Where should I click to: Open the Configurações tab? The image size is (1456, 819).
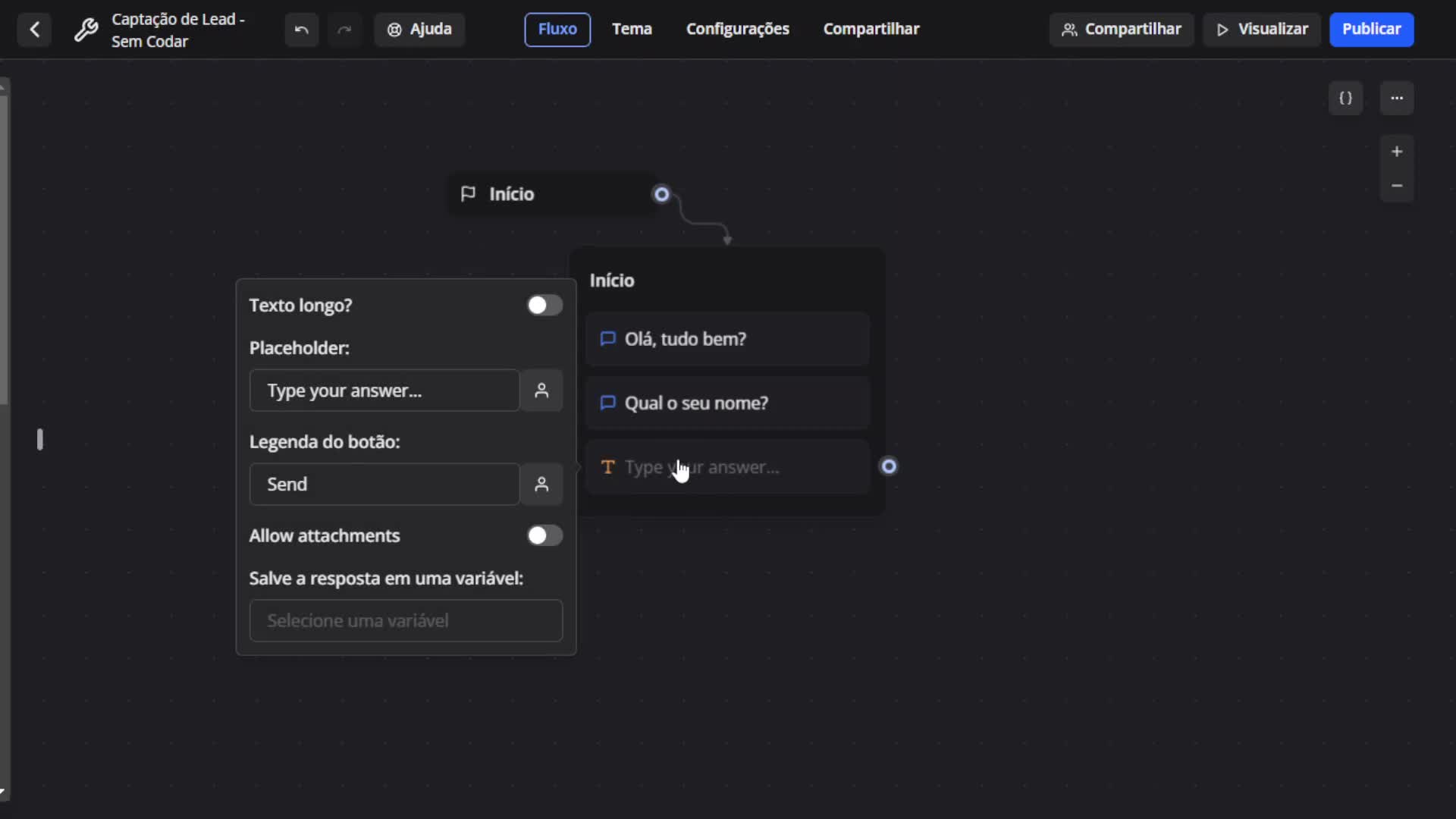pyautogui.click(x=737, y=29)
